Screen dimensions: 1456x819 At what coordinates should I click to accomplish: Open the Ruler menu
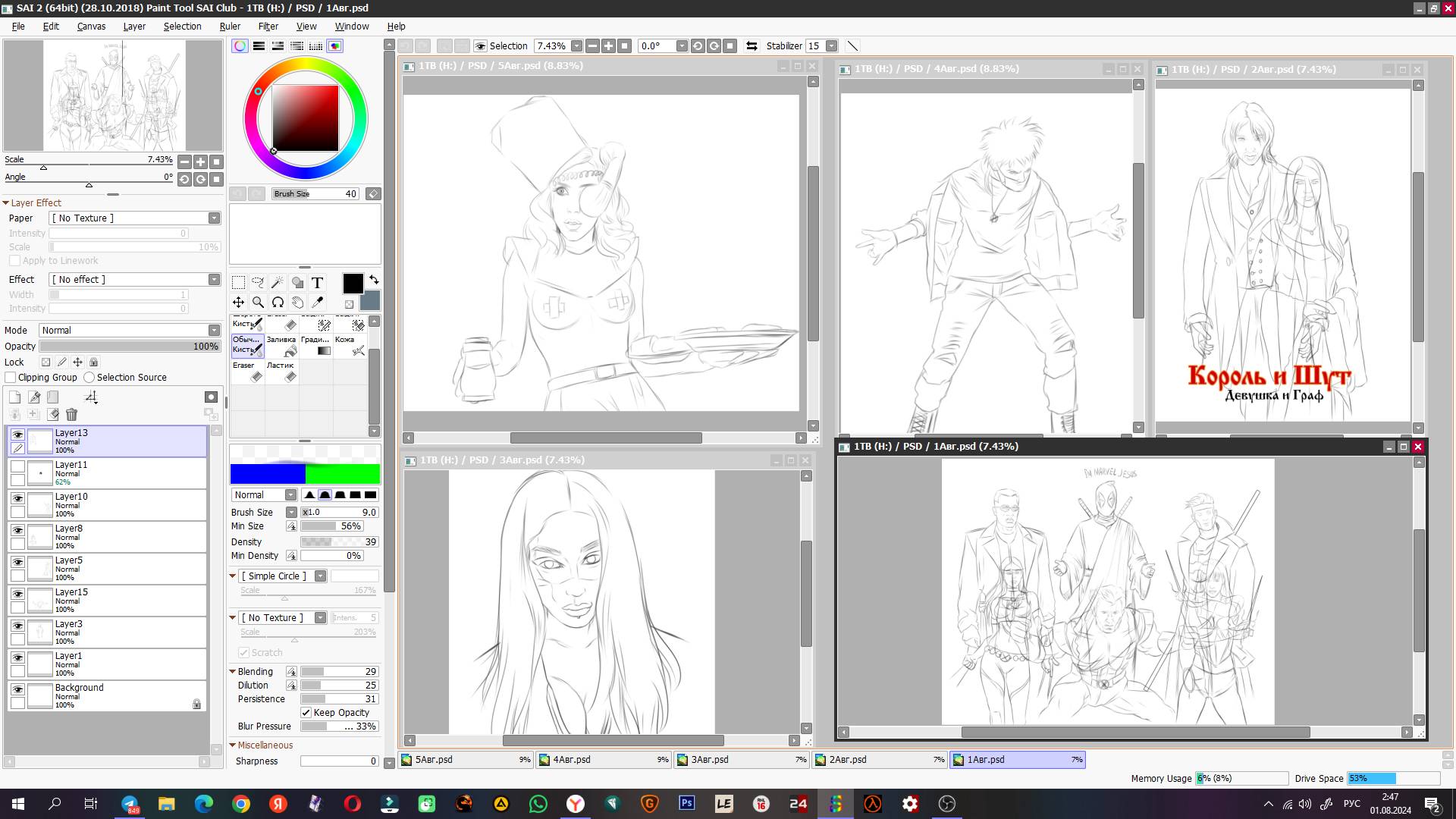pos(230,26)
